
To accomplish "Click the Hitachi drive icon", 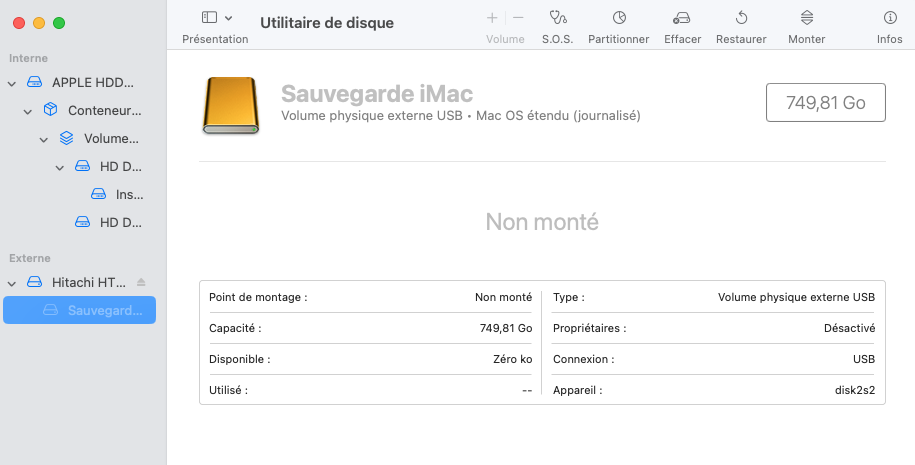I will [34, 282].
